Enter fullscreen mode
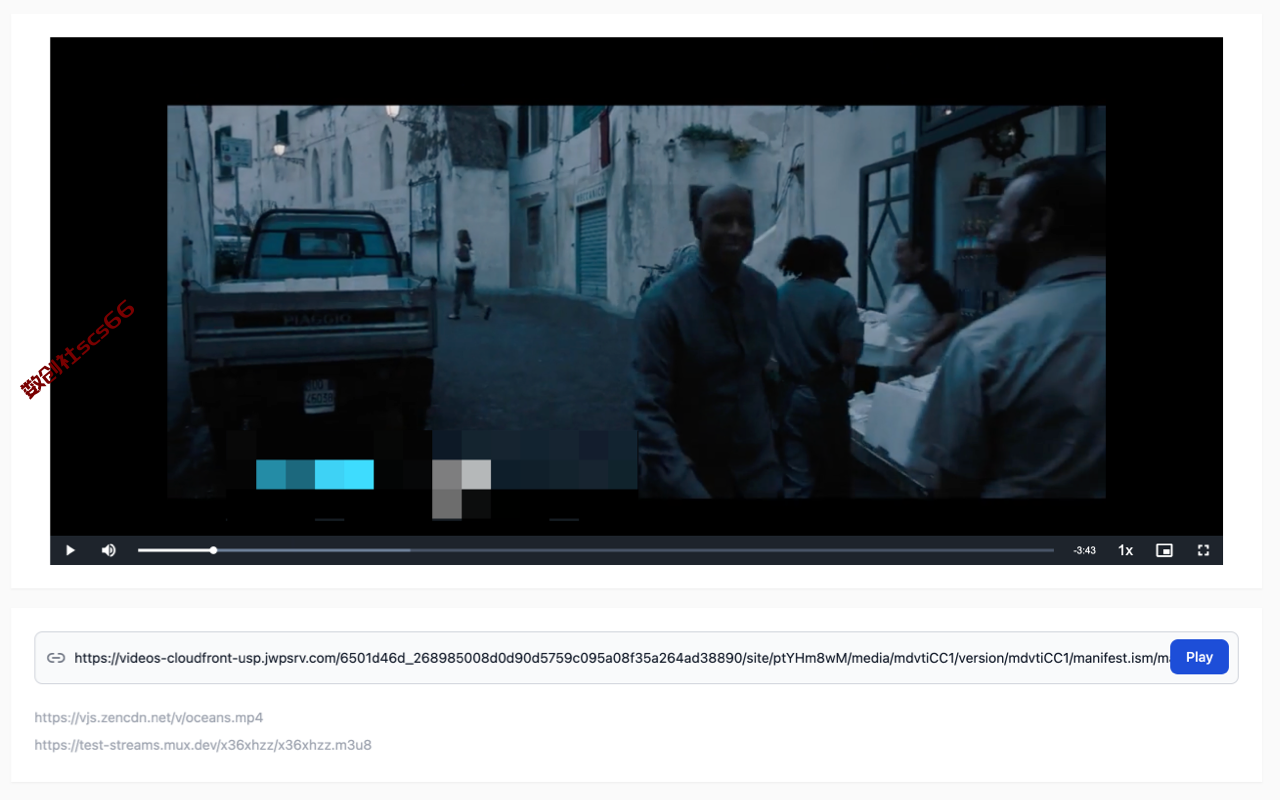The height and width of the screenshot is (800, 1280). 1204,550
